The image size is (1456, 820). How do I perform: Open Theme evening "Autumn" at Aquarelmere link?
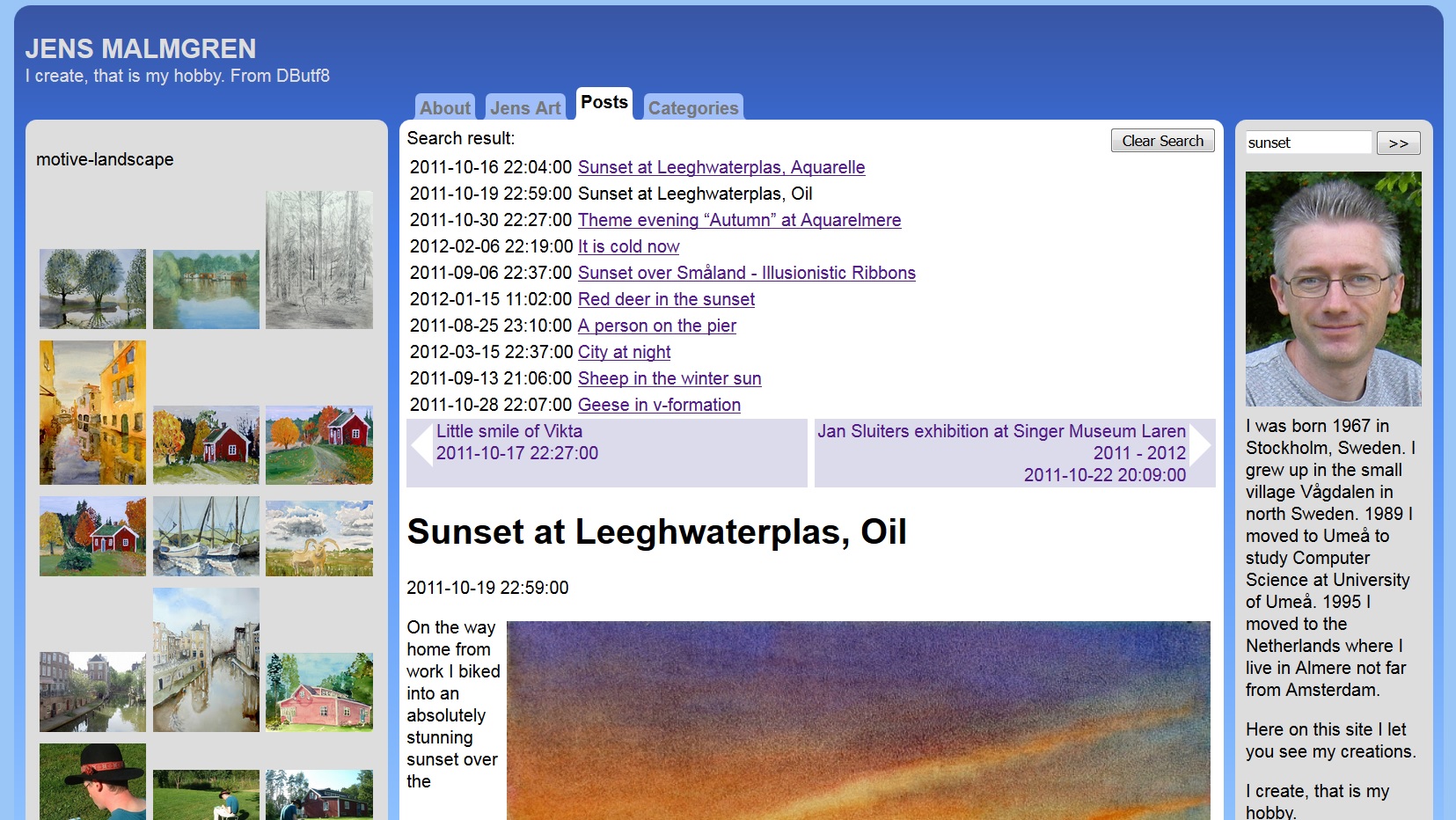pos(739,220)
